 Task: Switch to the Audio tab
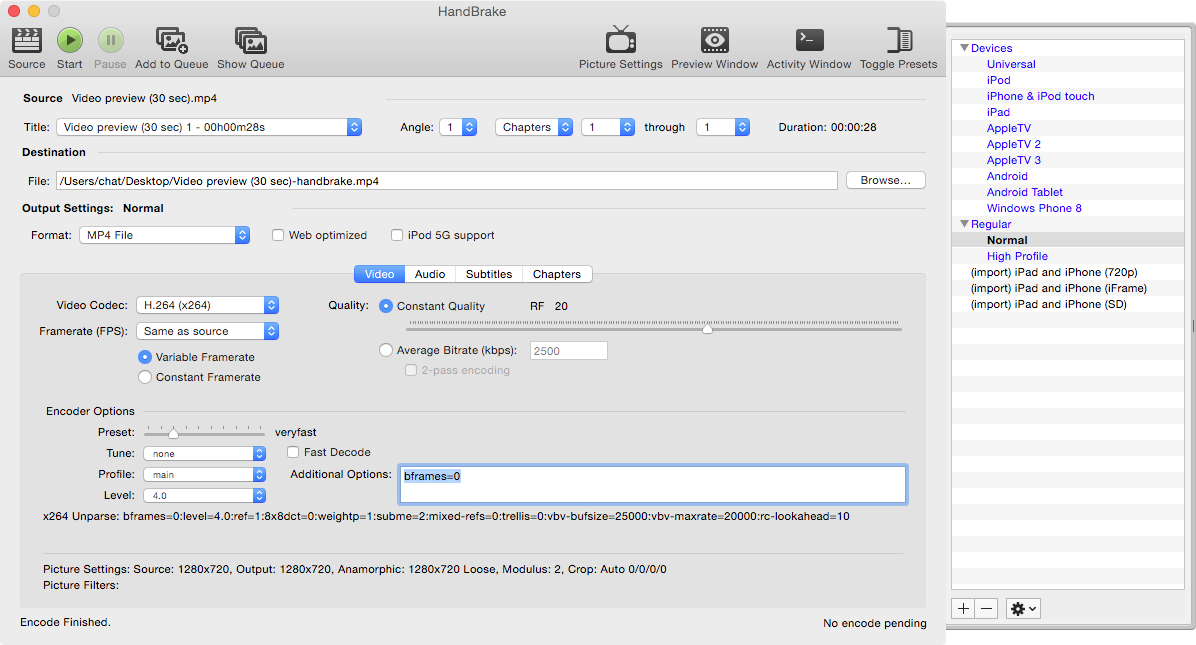pos(430,274)
